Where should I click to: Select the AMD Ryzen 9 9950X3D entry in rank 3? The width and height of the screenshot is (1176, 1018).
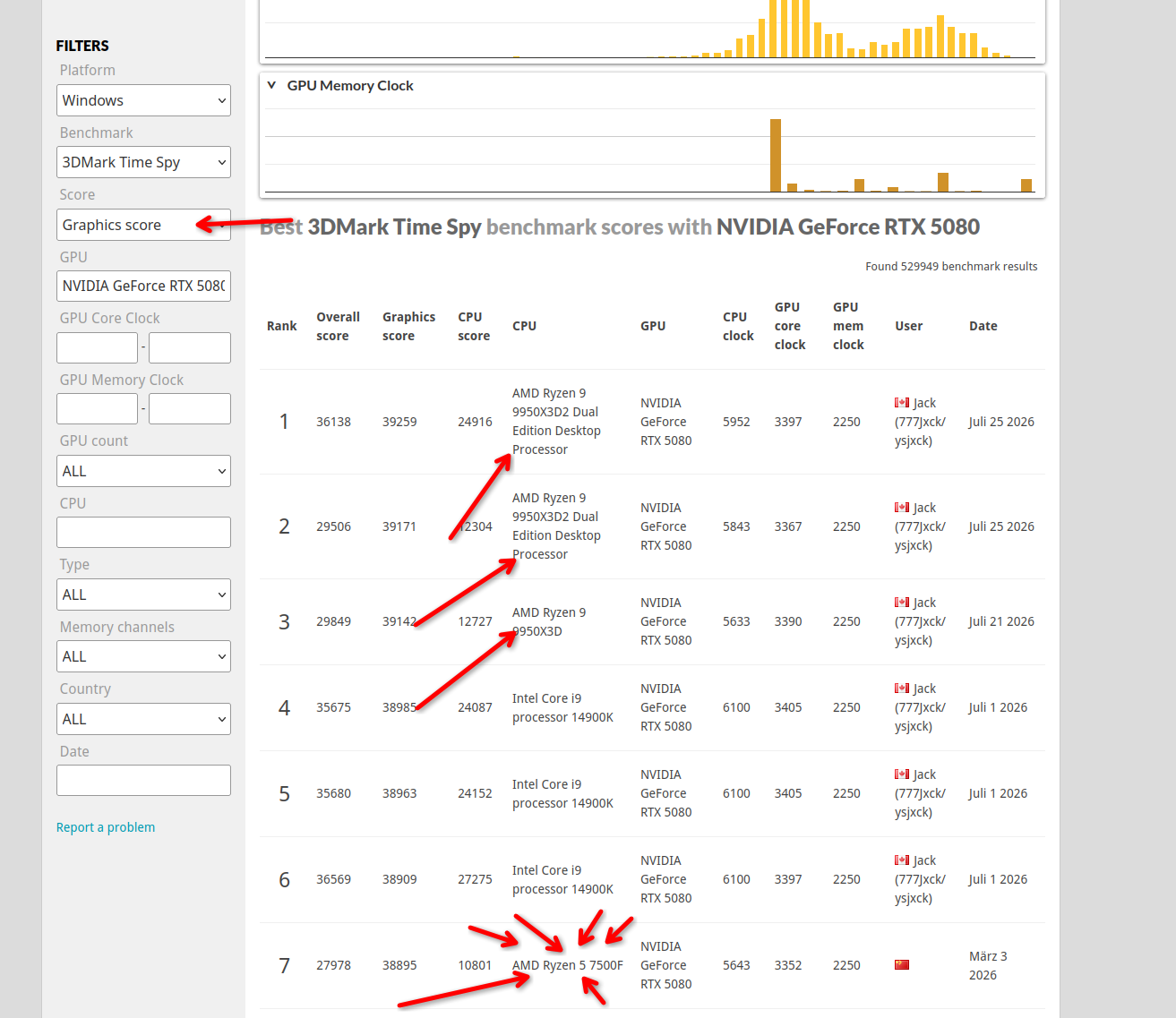549,621
